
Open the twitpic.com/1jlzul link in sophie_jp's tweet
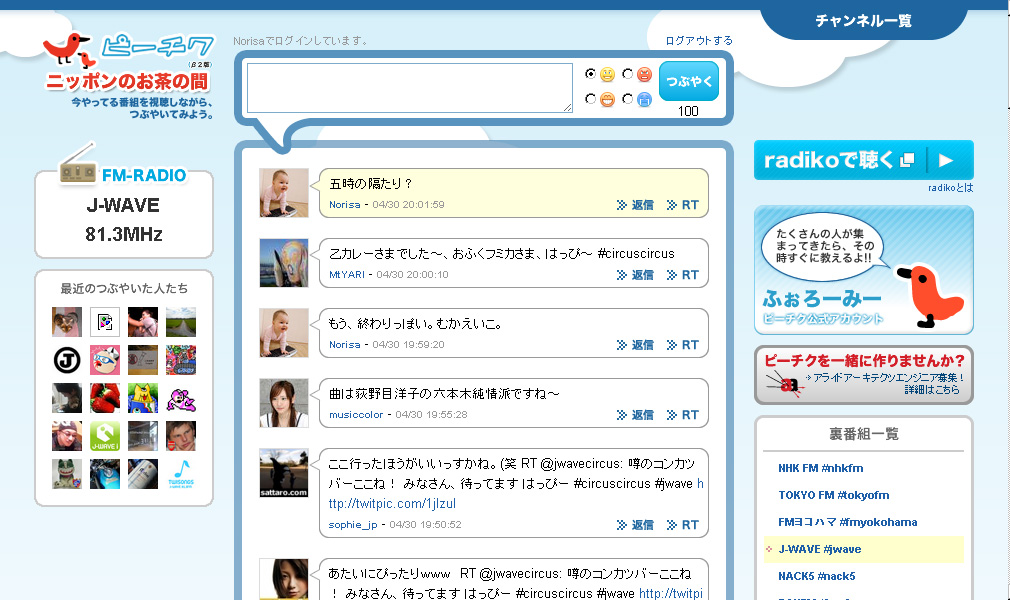[x=392, y=504]
